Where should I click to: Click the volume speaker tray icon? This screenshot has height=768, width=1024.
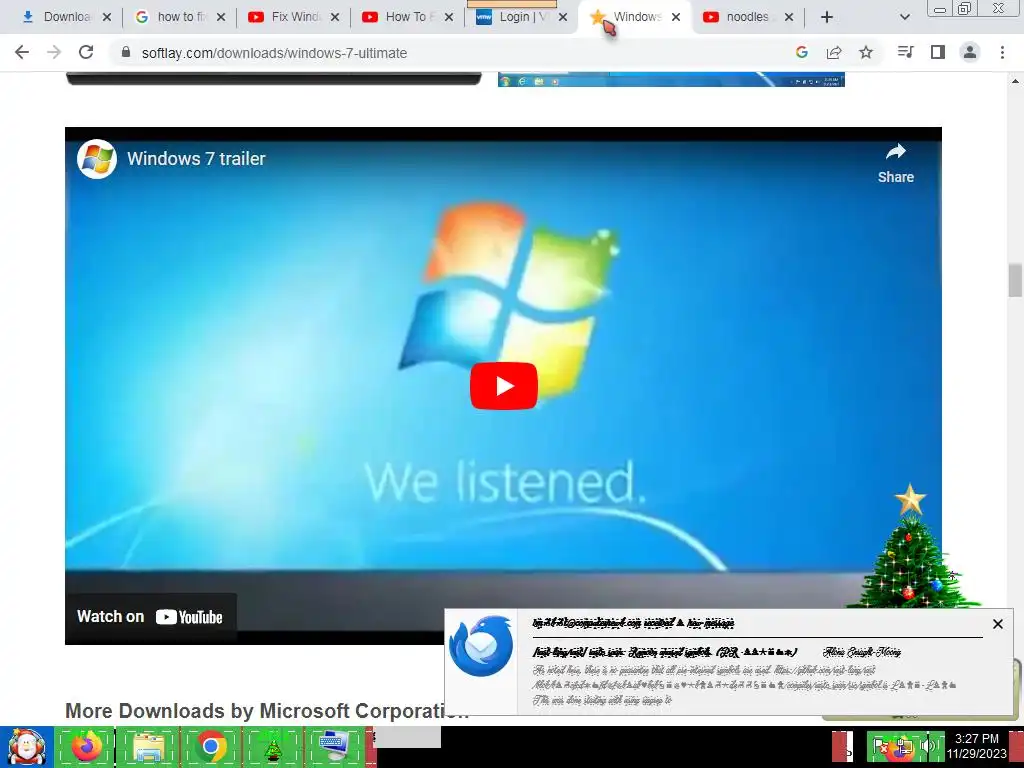tap(928, 746)
